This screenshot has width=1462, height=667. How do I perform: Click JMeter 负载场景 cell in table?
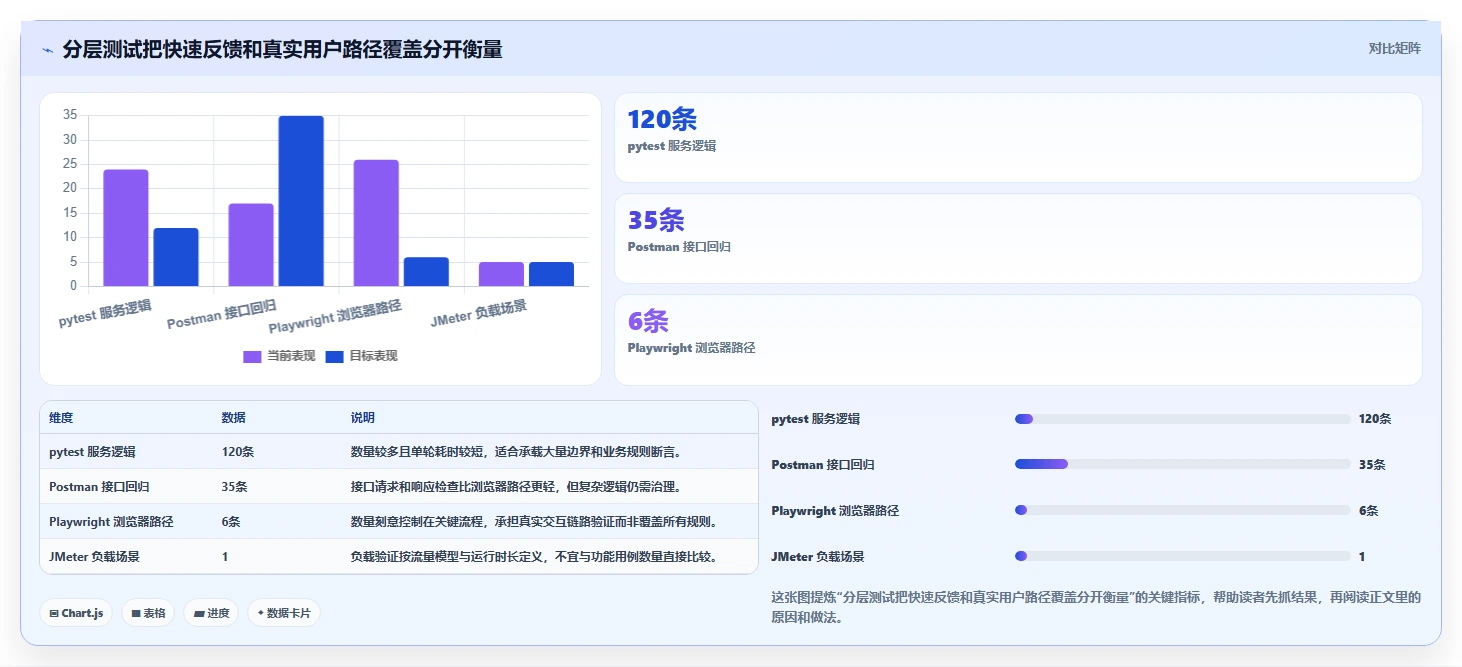(x=94, y=557)
